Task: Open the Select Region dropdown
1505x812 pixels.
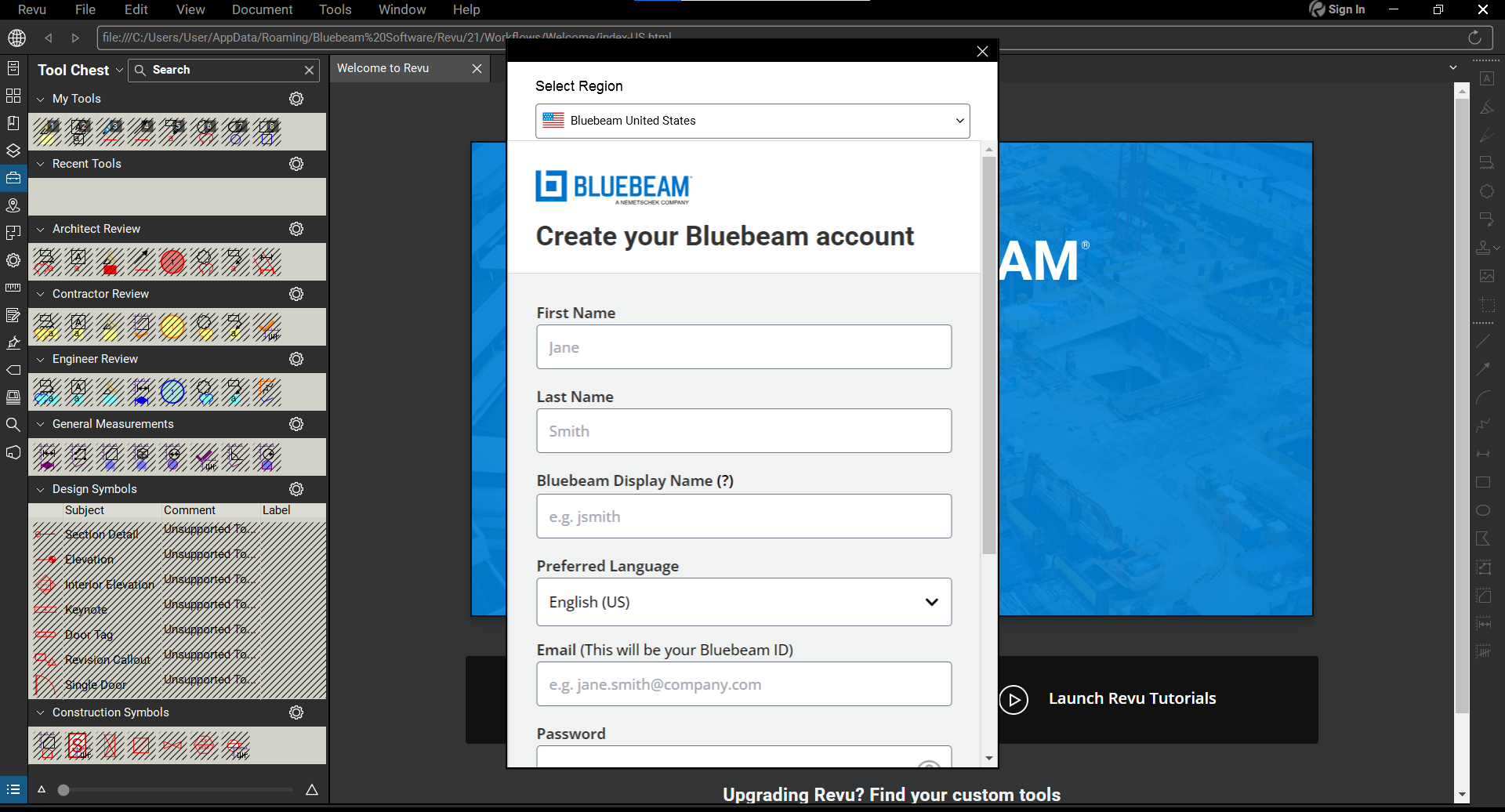Action: tap(752, 121)
